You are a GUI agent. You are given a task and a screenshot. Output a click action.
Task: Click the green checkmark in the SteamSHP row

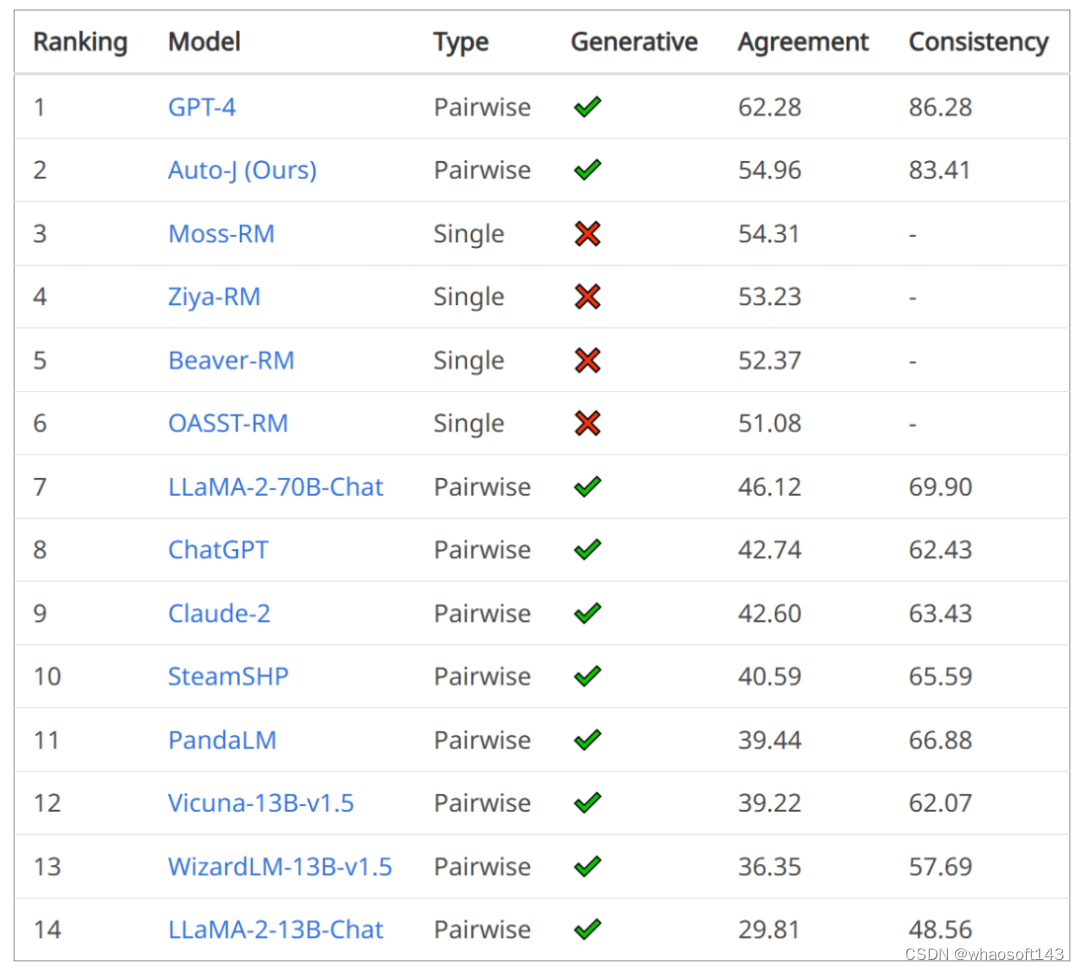(x=588, y=676)
